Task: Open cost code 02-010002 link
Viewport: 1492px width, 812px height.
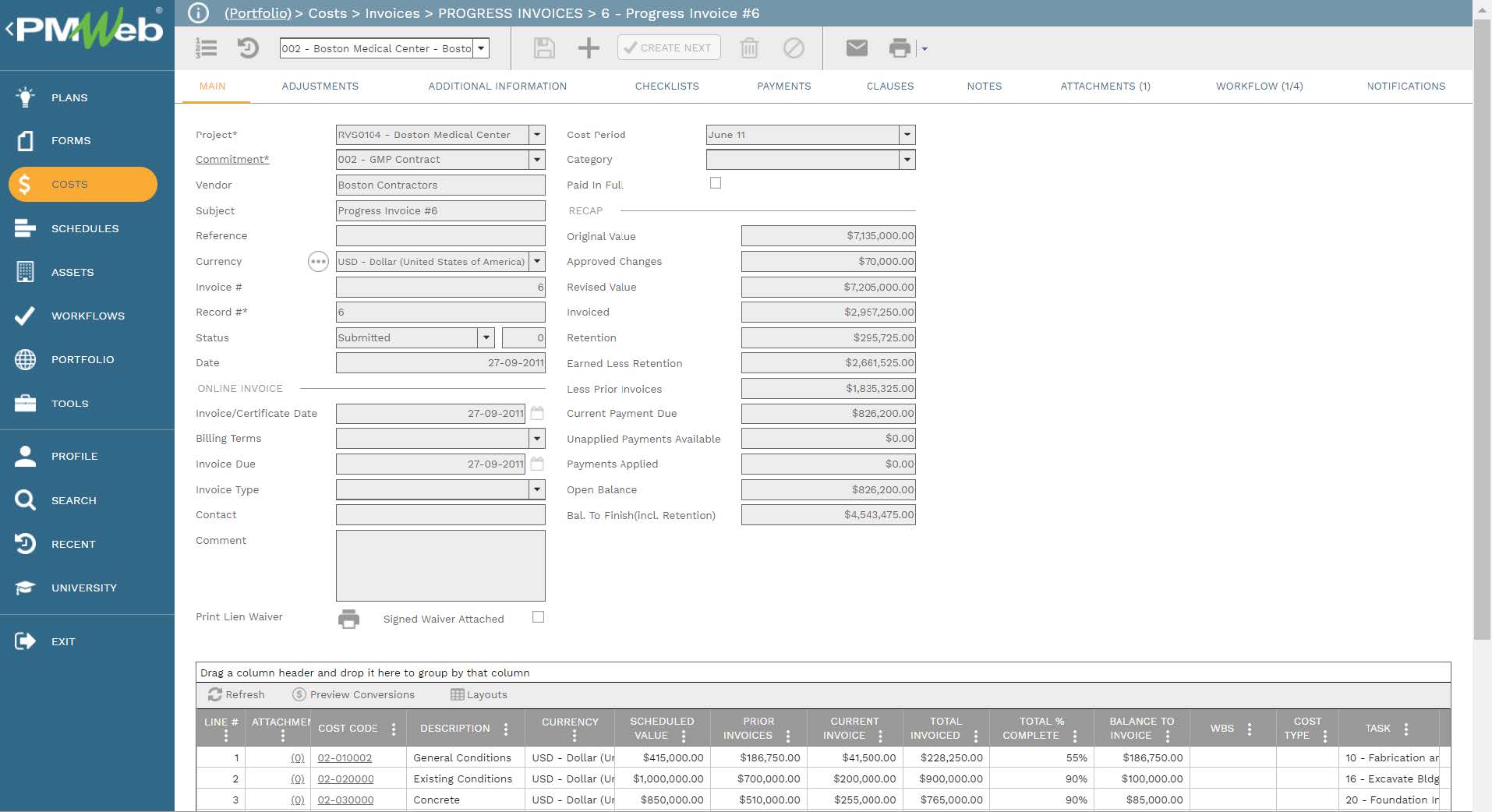Action: click(x=345, y=758)
